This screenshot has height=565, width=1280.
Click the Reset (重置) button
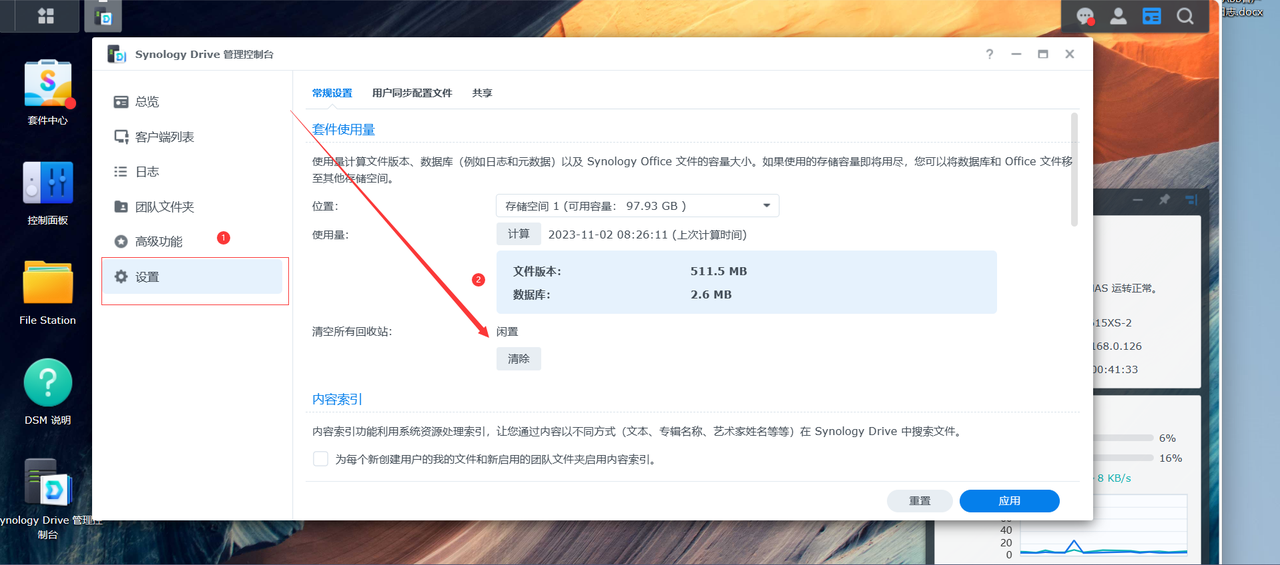point(920,501)
